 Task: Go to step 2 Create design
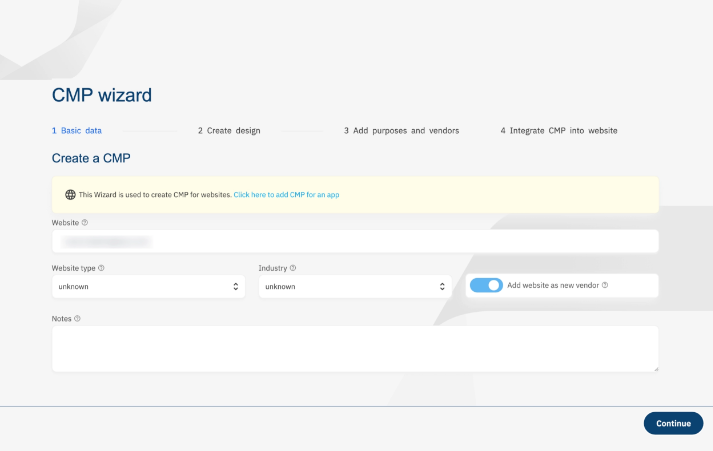click(x=229, y=131)
